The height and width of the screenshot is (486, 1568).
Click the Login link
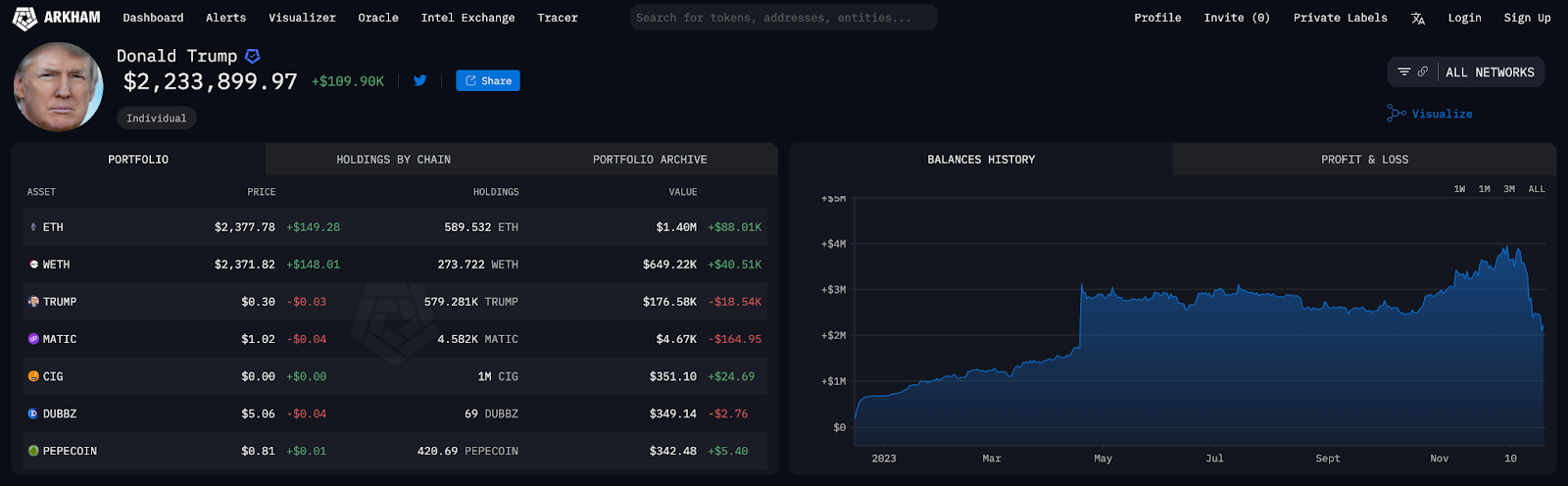point(1464,18)
